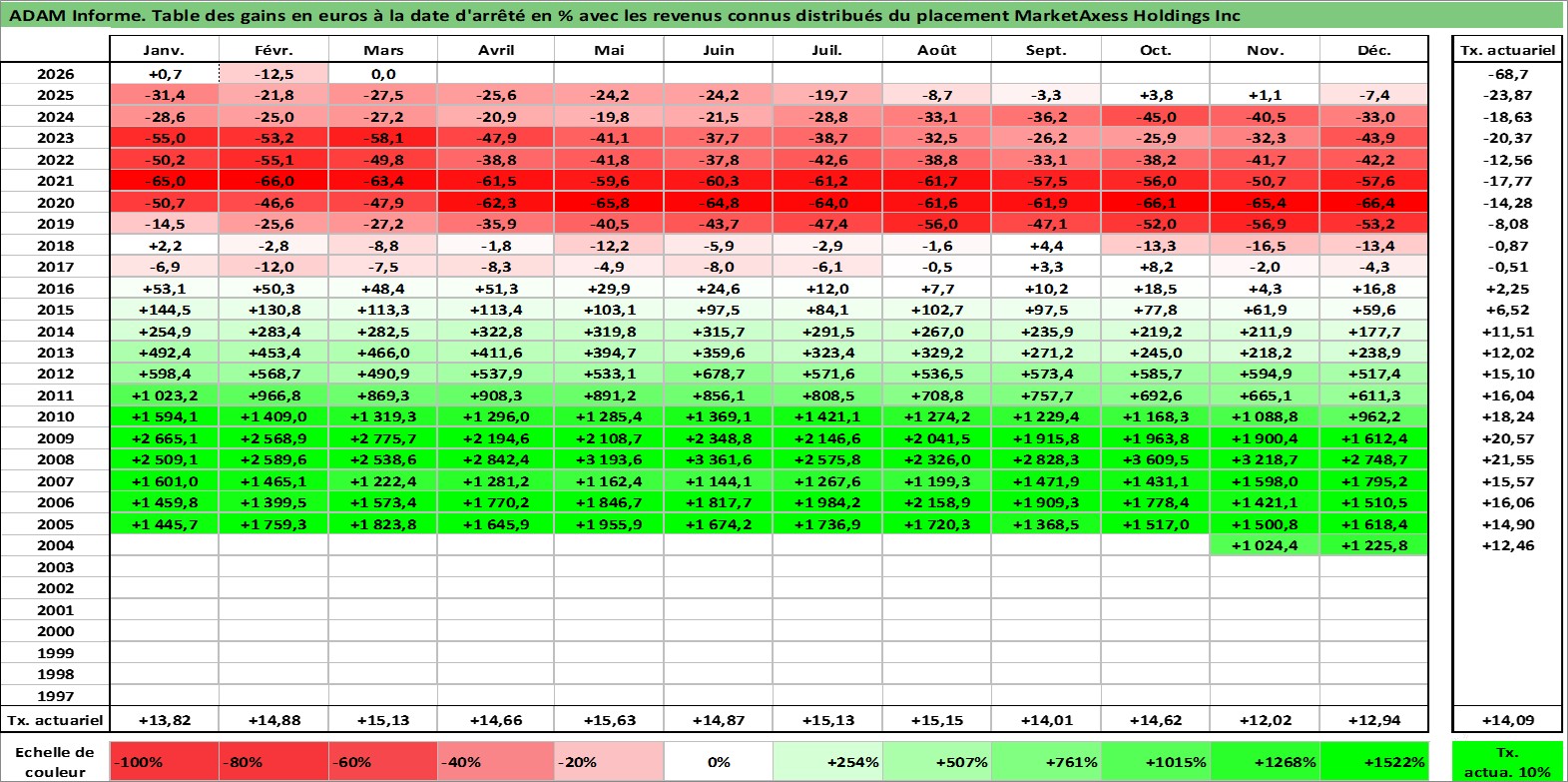Click the +1 955,9 cell in row 2005
The width and height of the screenshot is (1568, 782).
tap(609, 524)
